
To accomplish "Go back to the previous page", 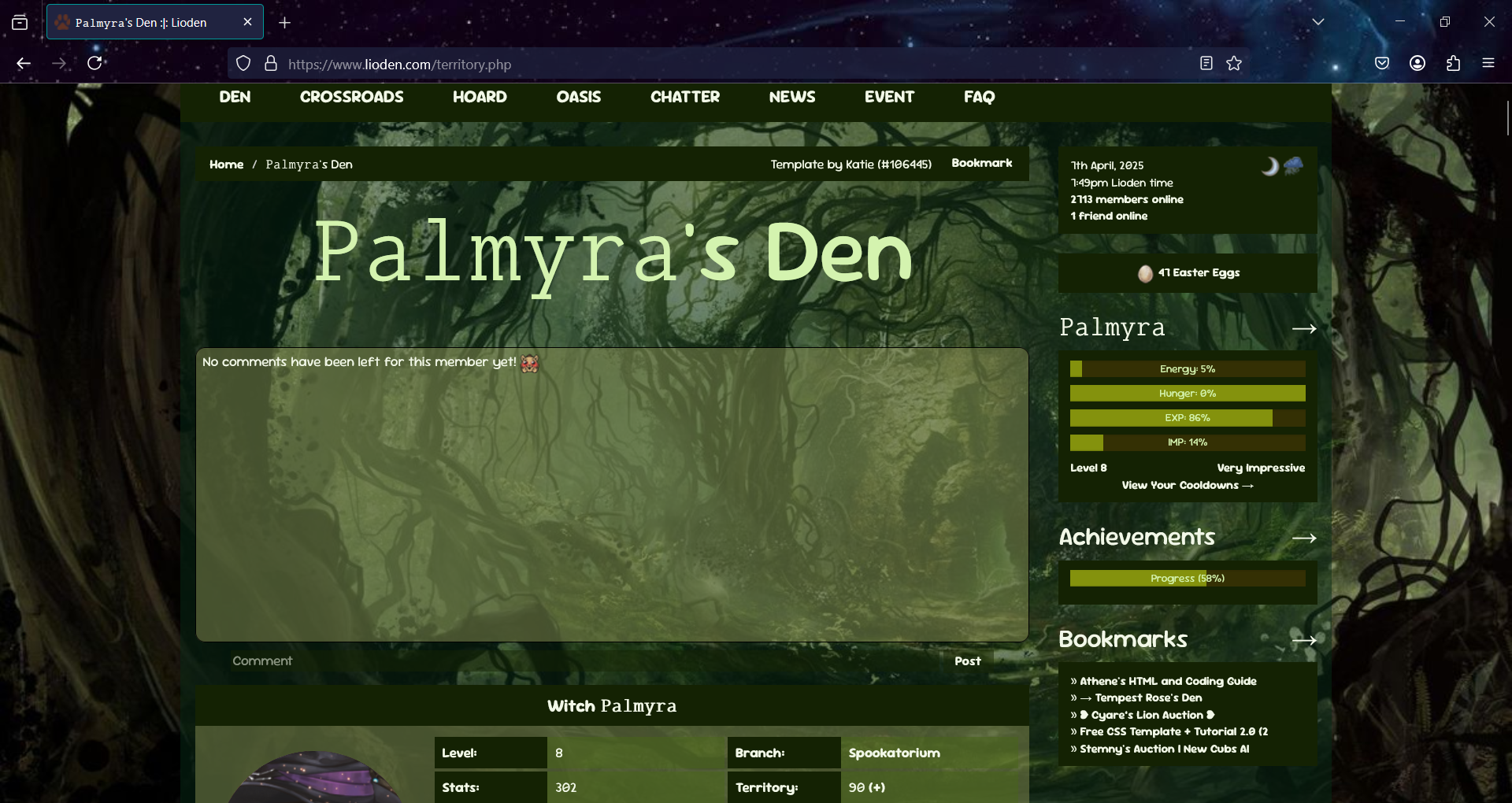I will (x=24, y=64).
